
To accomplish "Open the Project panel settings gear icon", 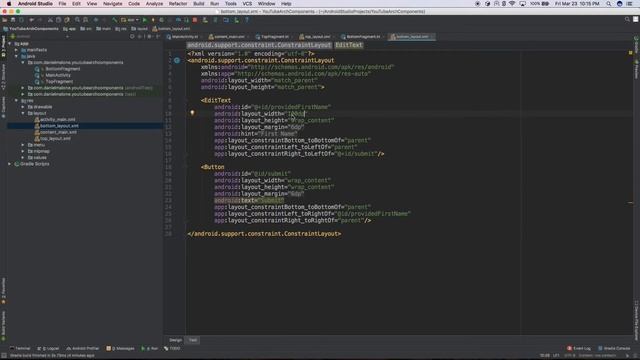I will [x=149, y=37].
